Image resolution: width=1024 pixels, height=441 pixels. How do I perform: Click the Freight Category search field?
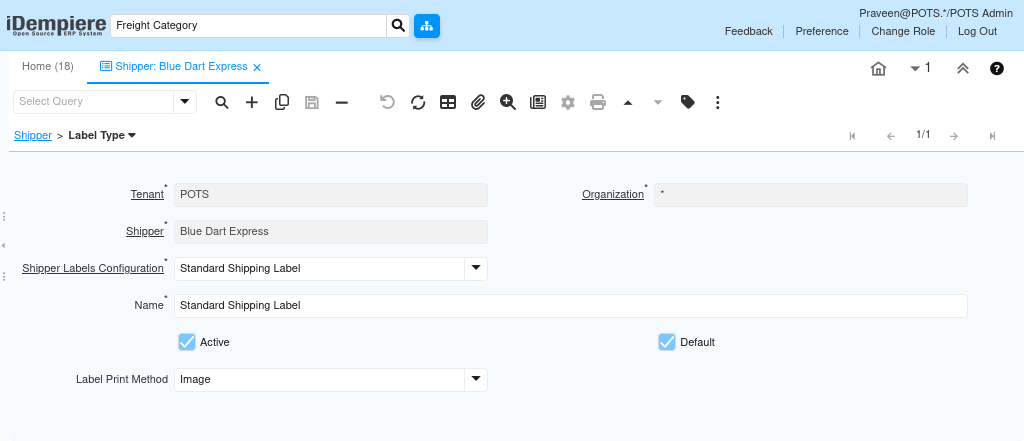(249, 26)
